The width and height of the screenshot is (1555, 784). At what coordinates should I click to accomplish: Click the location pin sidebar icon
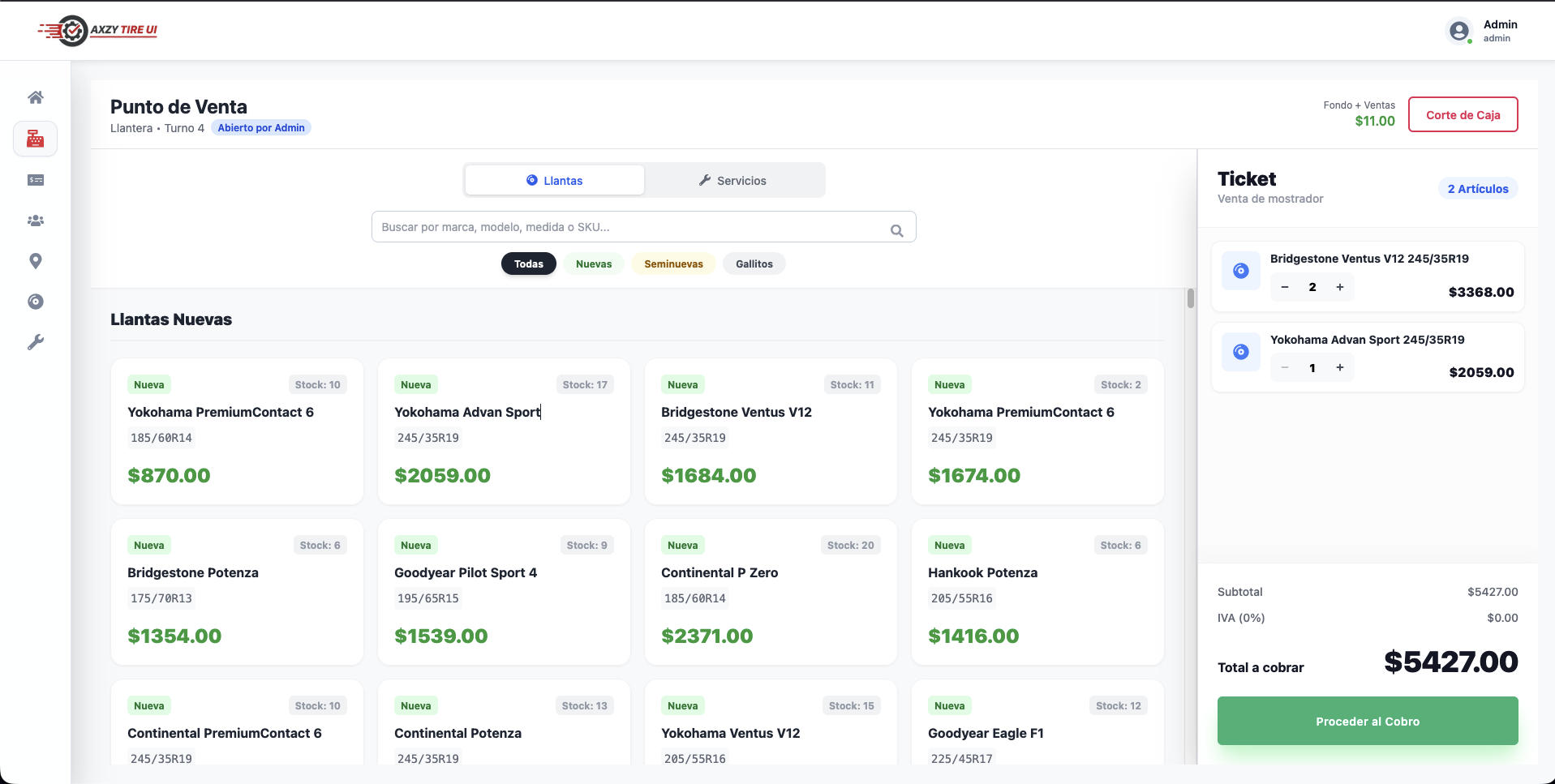(36, 261)
